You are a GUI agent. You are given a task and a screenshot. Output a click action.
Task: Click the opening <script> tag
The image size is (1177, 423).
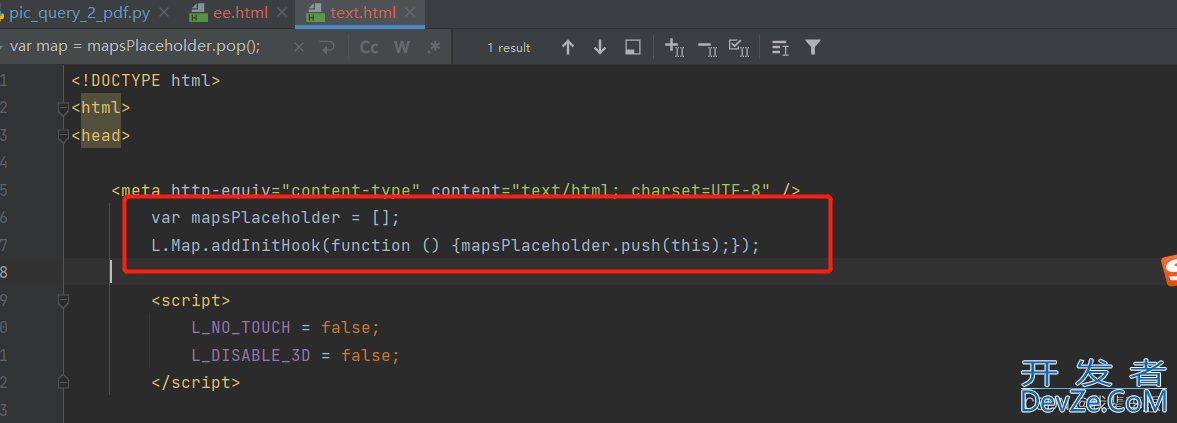pos(191,301)
